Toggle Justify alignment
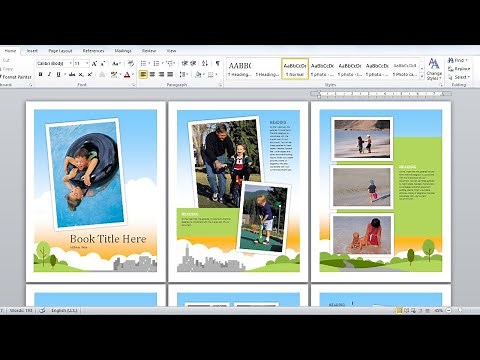480x360 pixels. 170,74
